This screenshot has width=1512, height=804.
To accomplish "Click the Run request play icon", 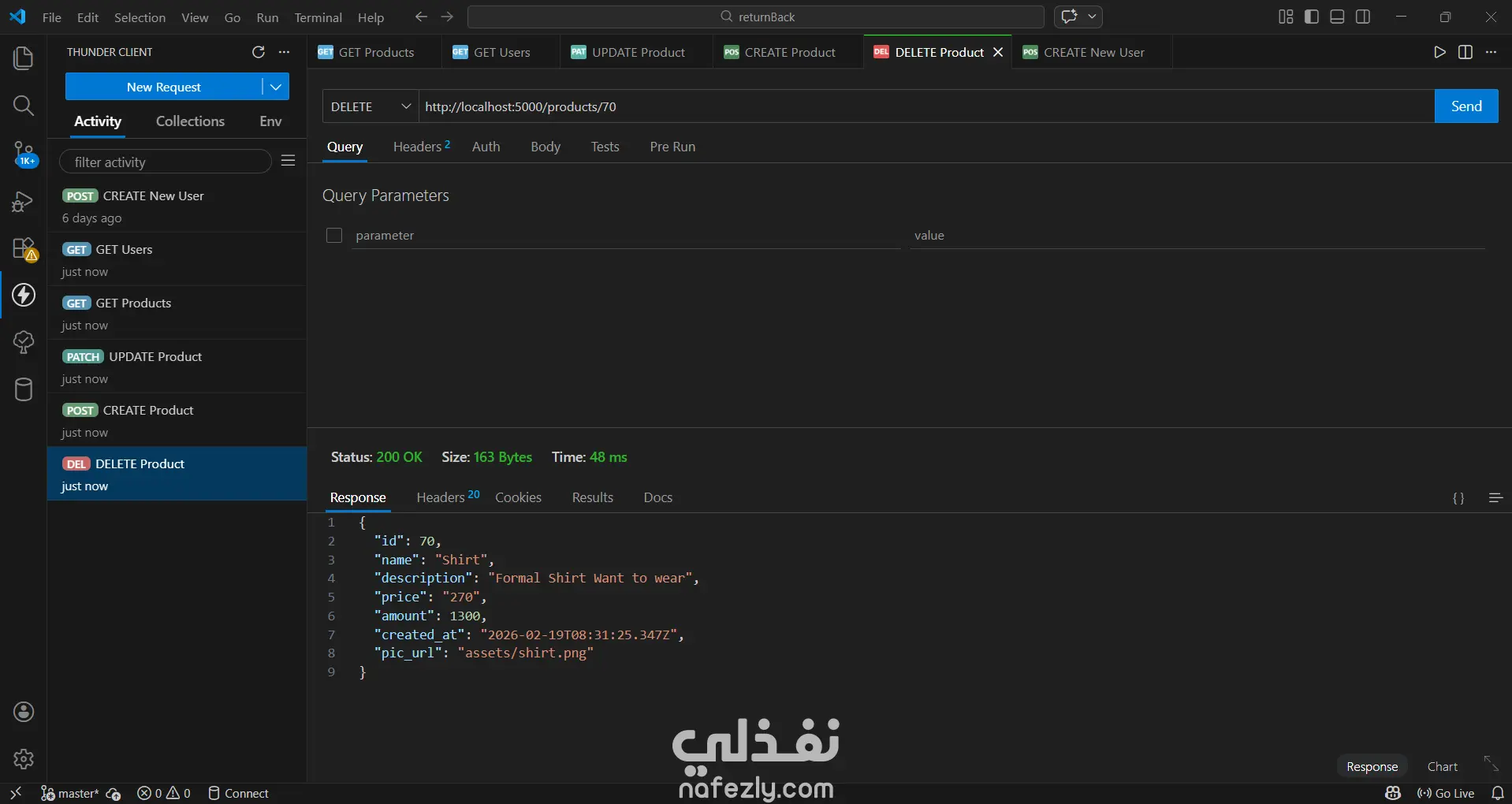I will (x=1439, y=52).
